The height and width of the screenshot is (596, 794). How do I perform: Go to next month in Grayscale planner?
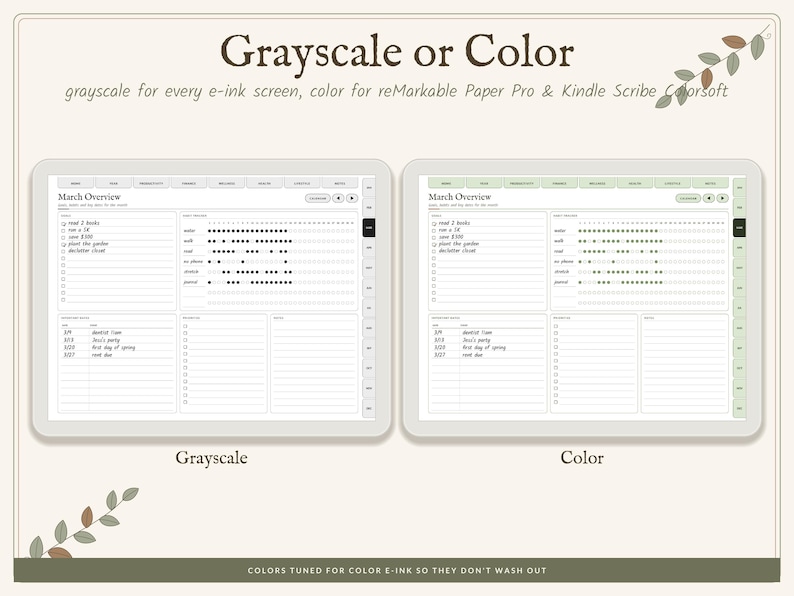(x=352, y=198)
